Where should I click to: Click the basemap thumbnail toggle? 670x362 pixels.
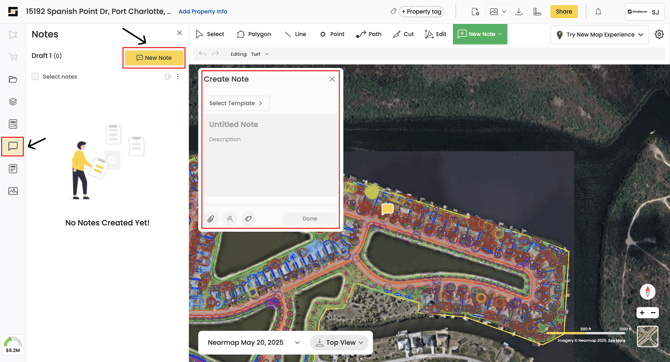tap(647, 336)
